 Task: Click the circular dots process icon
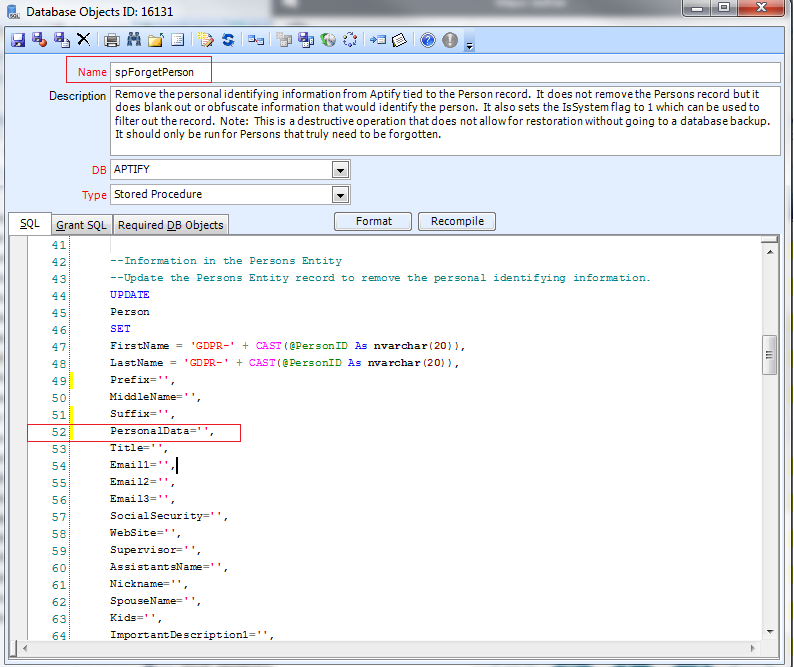[x=350, y=40]
